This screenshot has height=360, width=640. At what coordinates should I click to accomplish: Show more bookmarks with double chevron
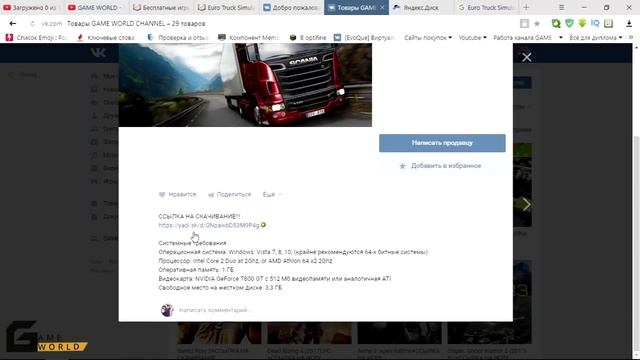click(x=631, y=38)
